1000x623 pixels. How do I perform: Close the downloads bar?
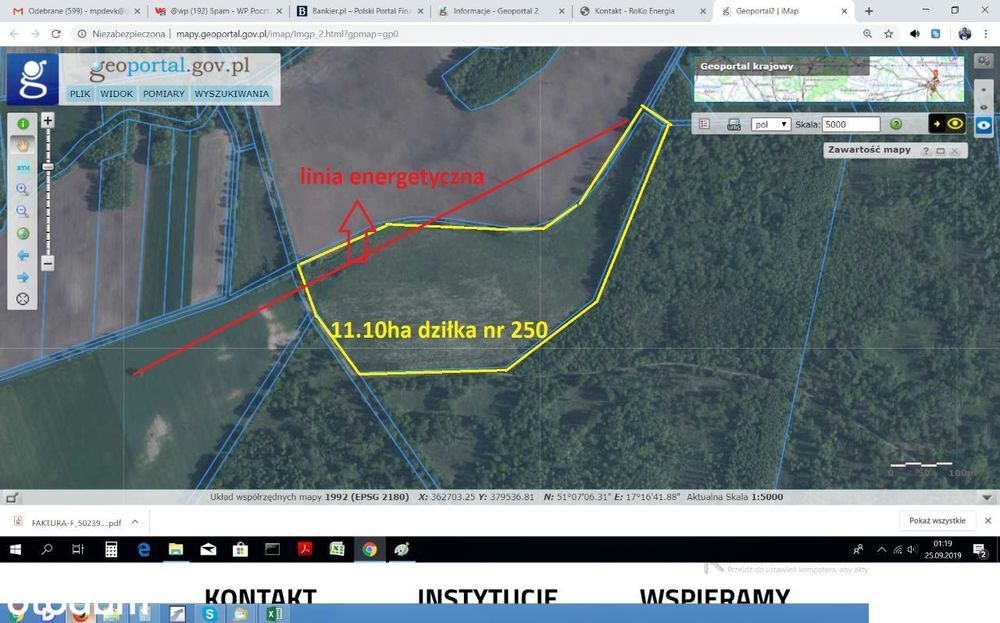click(x=988, y=521)
